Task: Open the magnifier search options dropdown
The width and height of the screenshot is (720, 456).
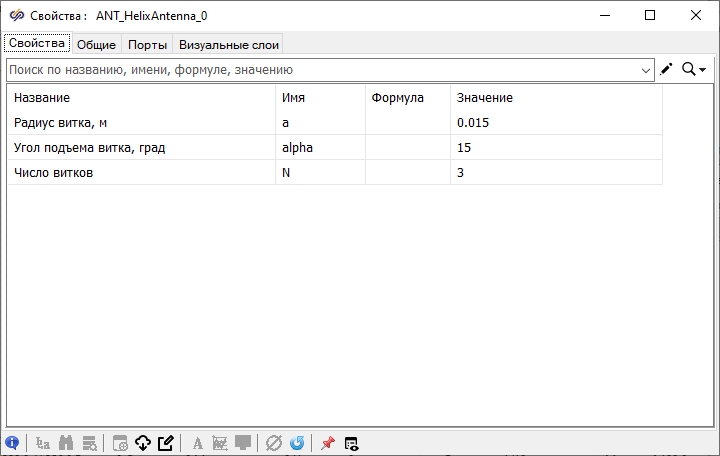Action: (694, 69)
